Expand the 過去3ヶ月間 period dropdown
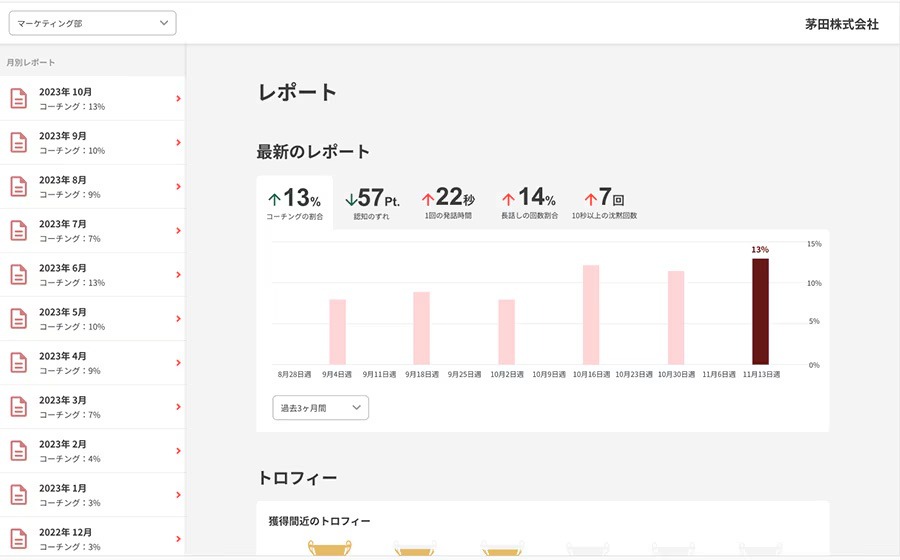The height and width of the screenshot is (560, 900). tap(320, 408)
